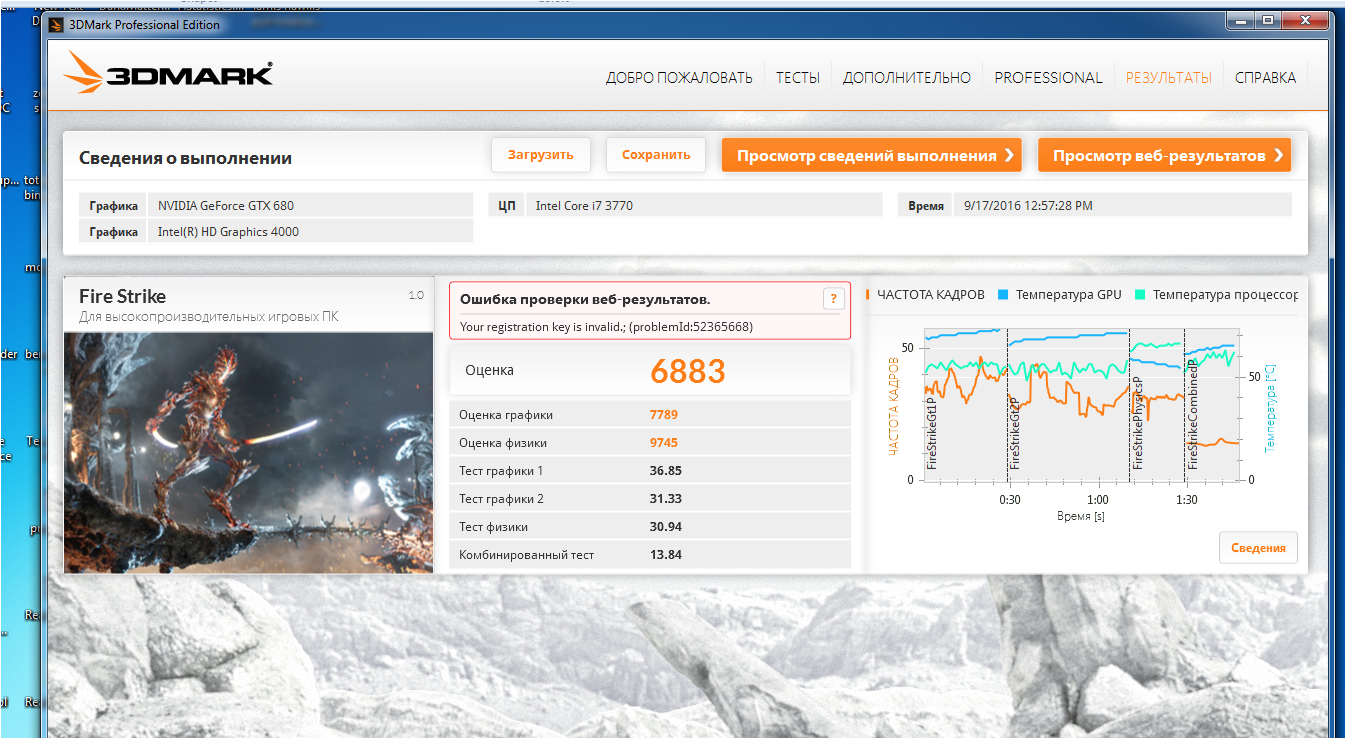
Task: Click the blue Температура GPU legend square
Action: [1003, 295]
